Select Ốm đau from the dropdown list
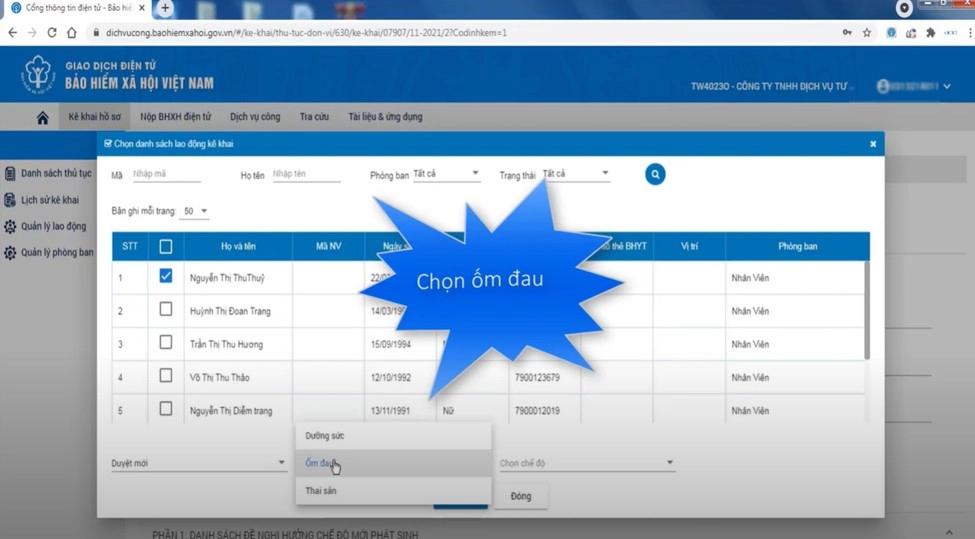The image size is (975, 539). (321, 463)
